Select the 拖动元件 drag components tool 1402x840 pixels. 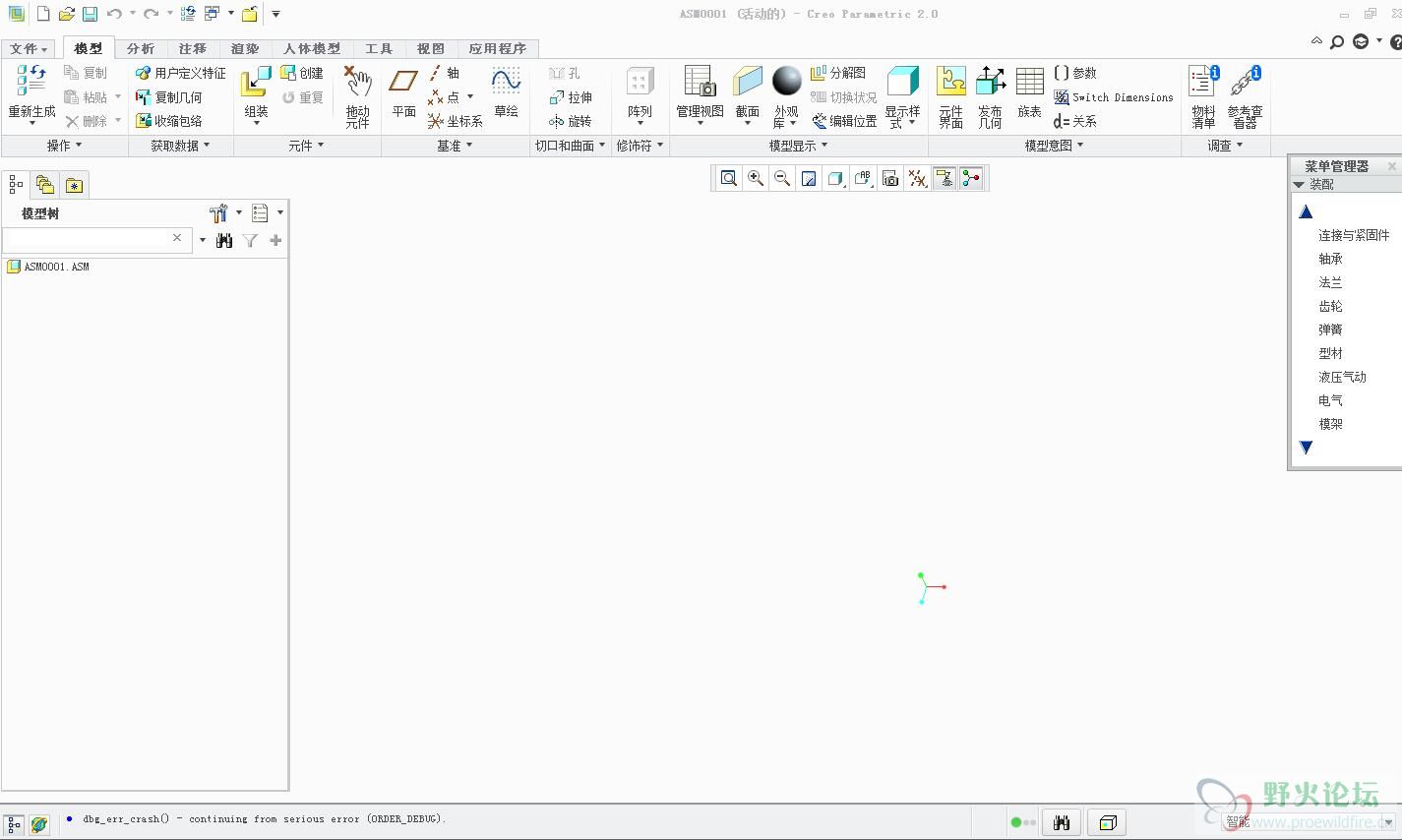point(358,96)
